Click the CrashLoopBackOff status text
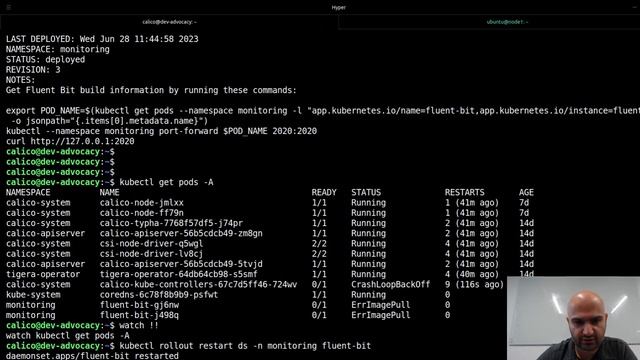 [x=391, y=284]
